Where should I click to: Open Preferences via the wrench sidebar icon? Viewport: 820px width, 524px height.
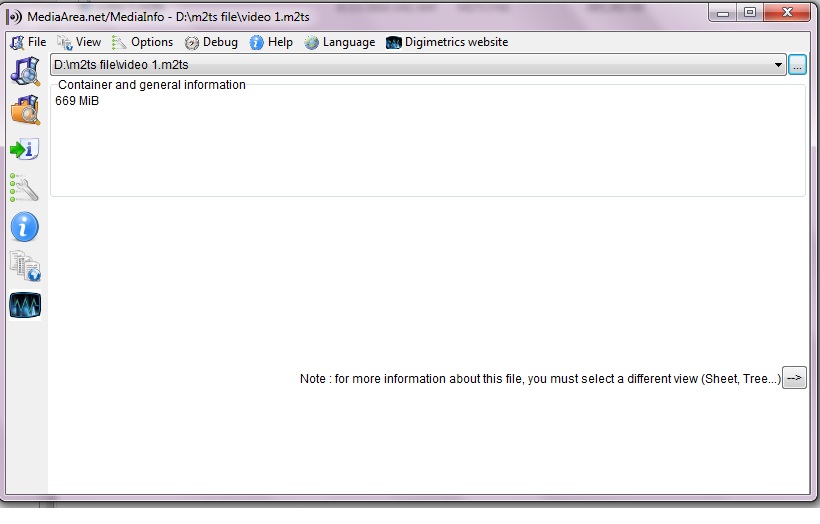pyautogui.click(x=25, y=188)
